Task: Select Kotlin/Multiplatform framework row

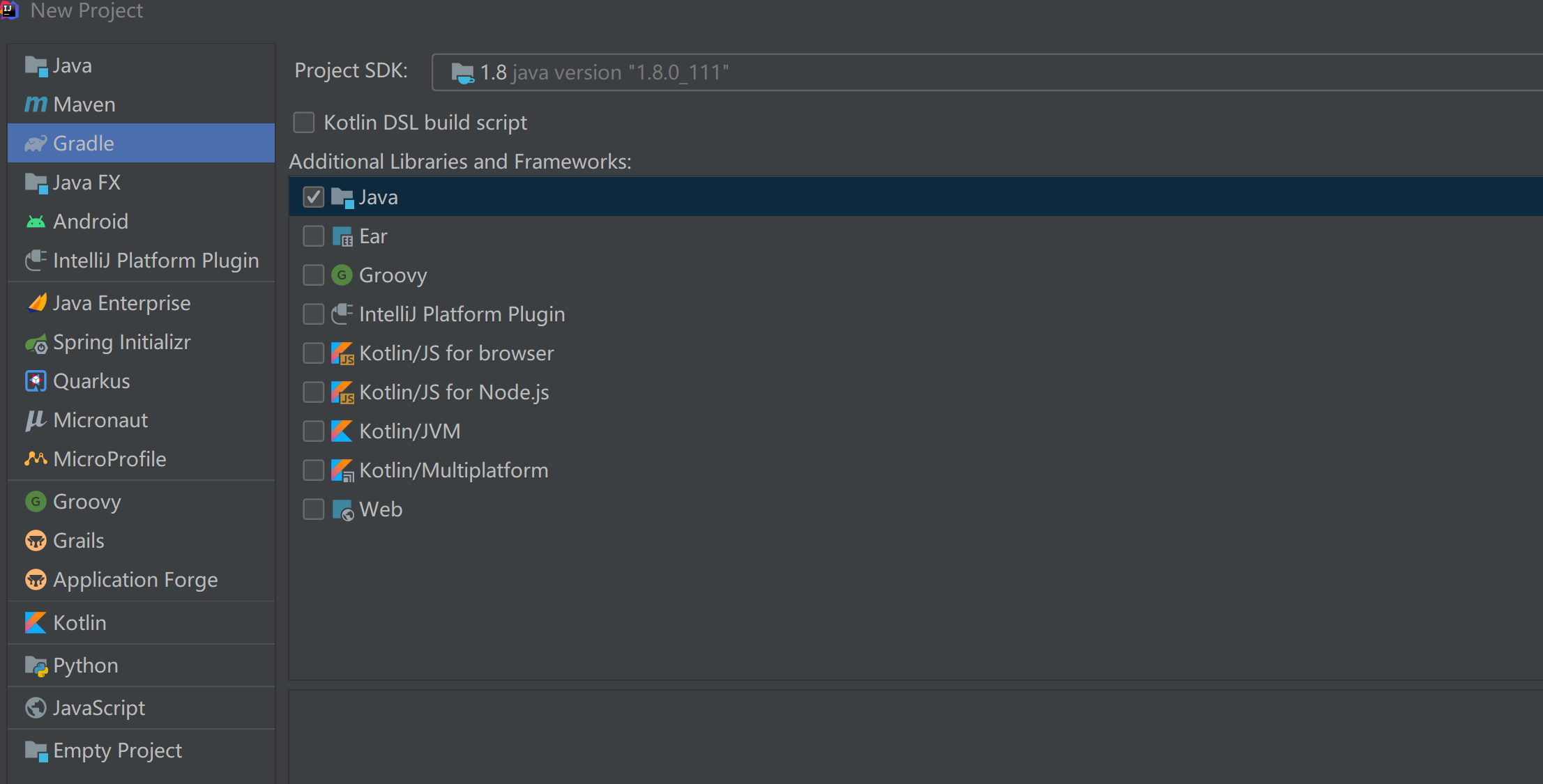Action: pos(453,470)
